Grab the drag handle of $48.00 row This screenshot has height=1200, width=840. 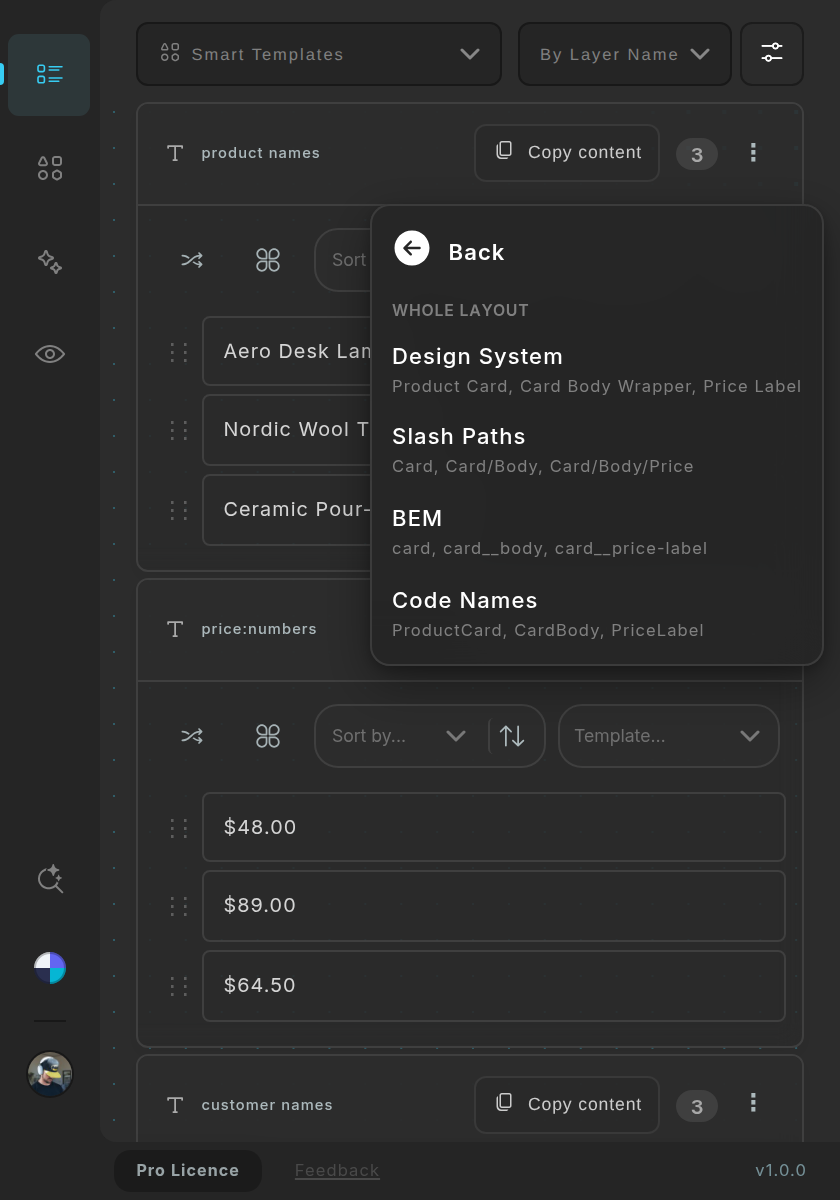(x=179, y=827)
